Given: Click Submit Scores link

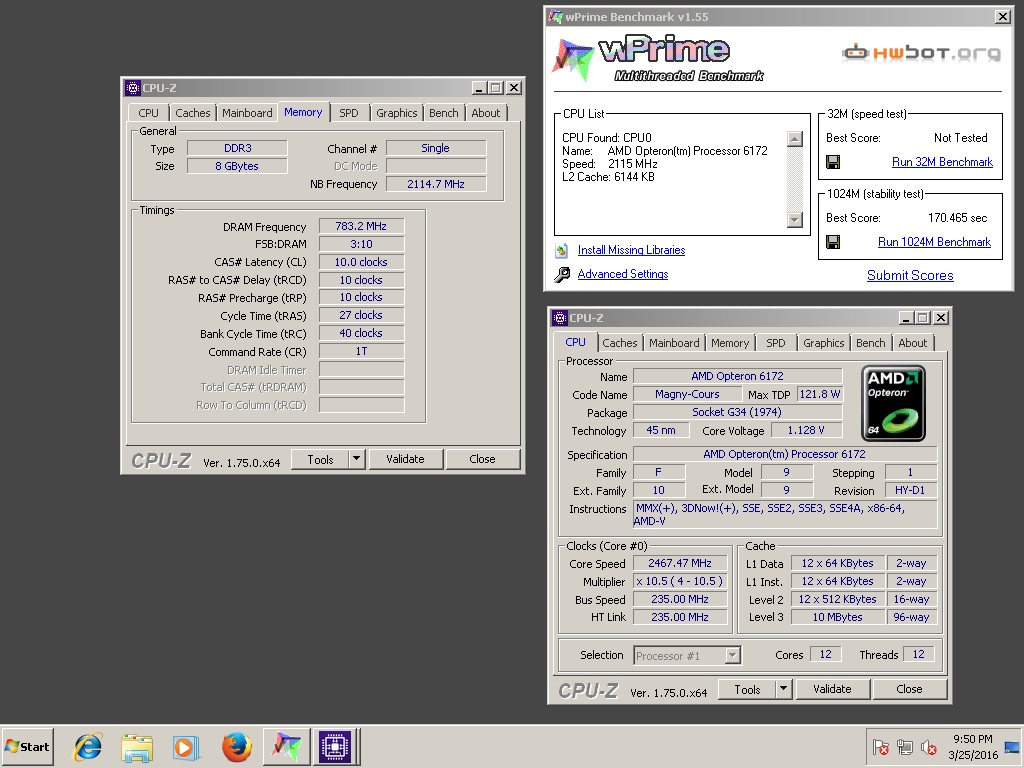Looking at the screenshot, I should (910, 276).
